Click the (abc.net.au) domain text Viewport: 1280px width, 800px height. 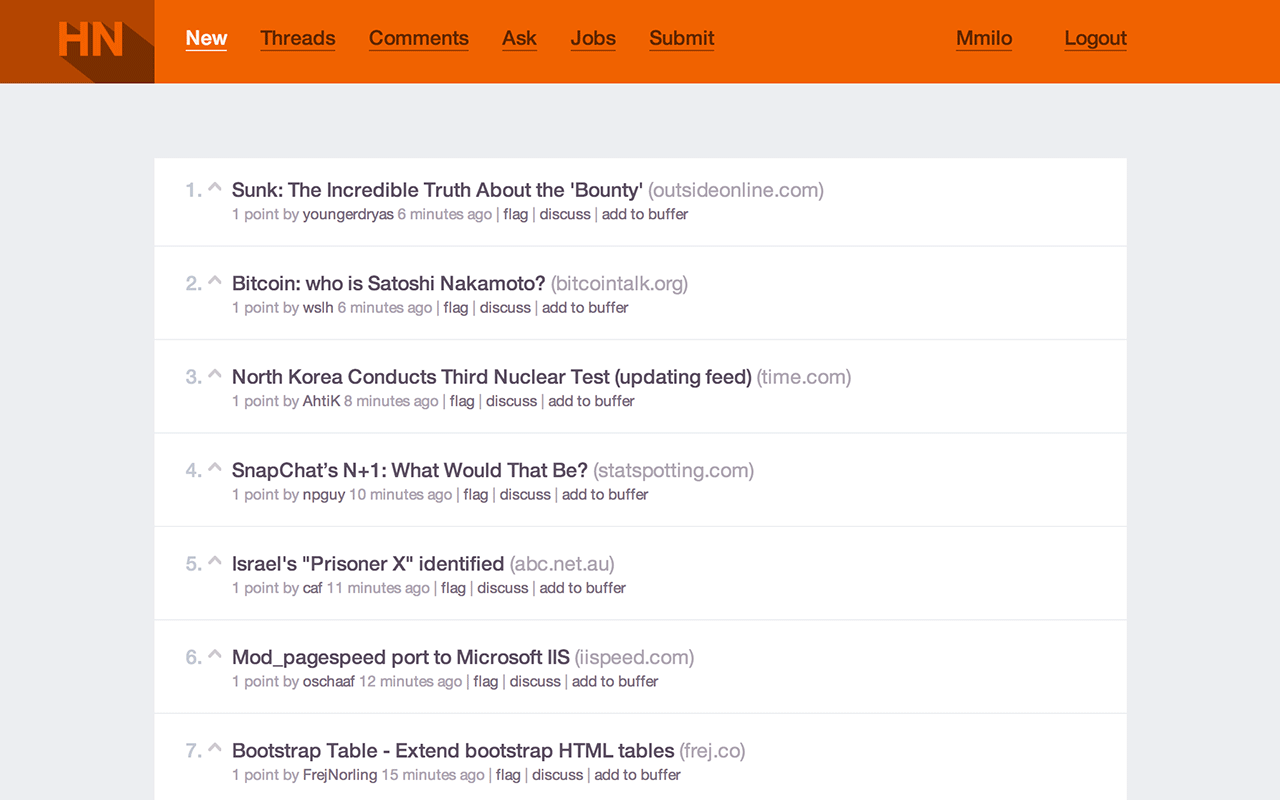tap(562, 564)
